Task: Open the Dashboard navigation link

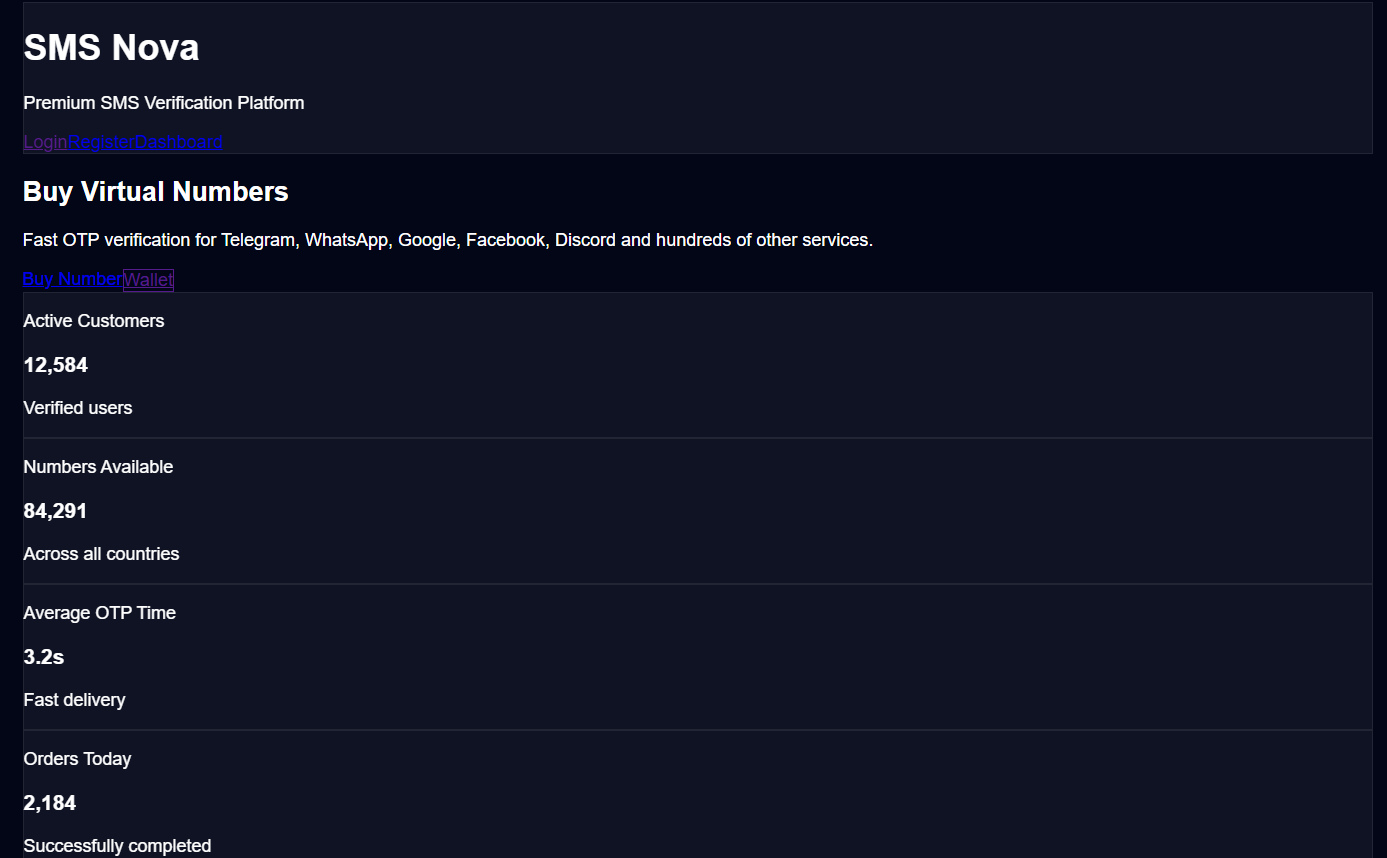Action: (x=179, y=142)
